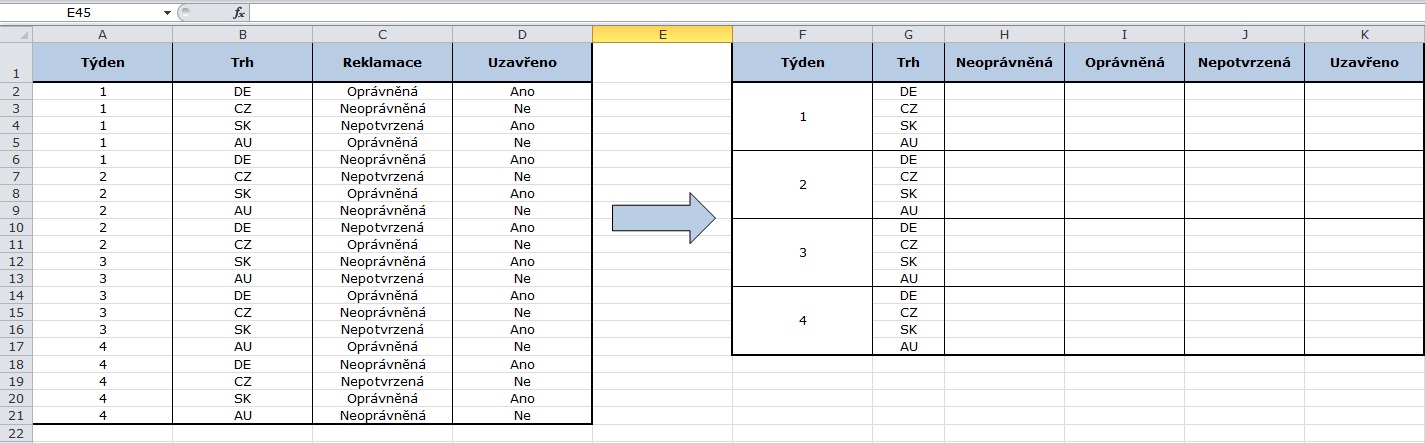The image size is (1425, 443).
Task: Select the column G header
Action: click(908, 35)
